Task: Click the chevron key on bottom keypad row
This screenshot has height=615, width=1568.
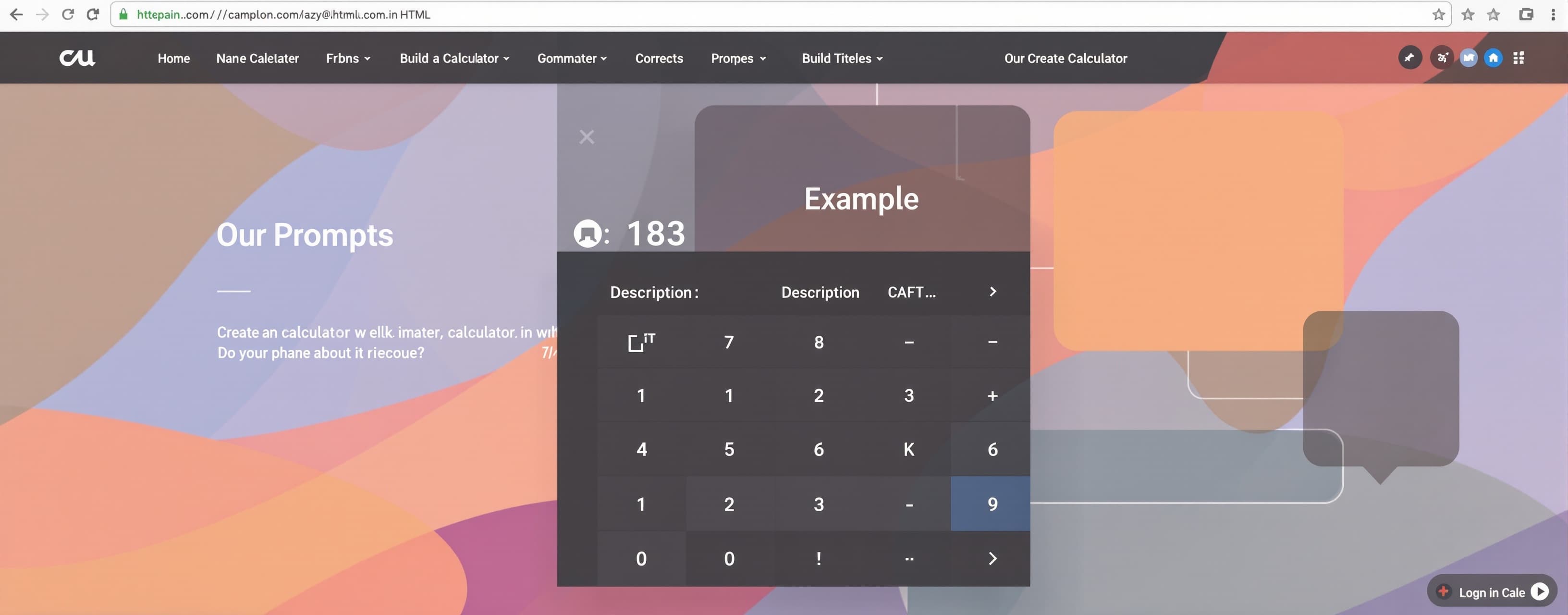Action: click(992, 558)
